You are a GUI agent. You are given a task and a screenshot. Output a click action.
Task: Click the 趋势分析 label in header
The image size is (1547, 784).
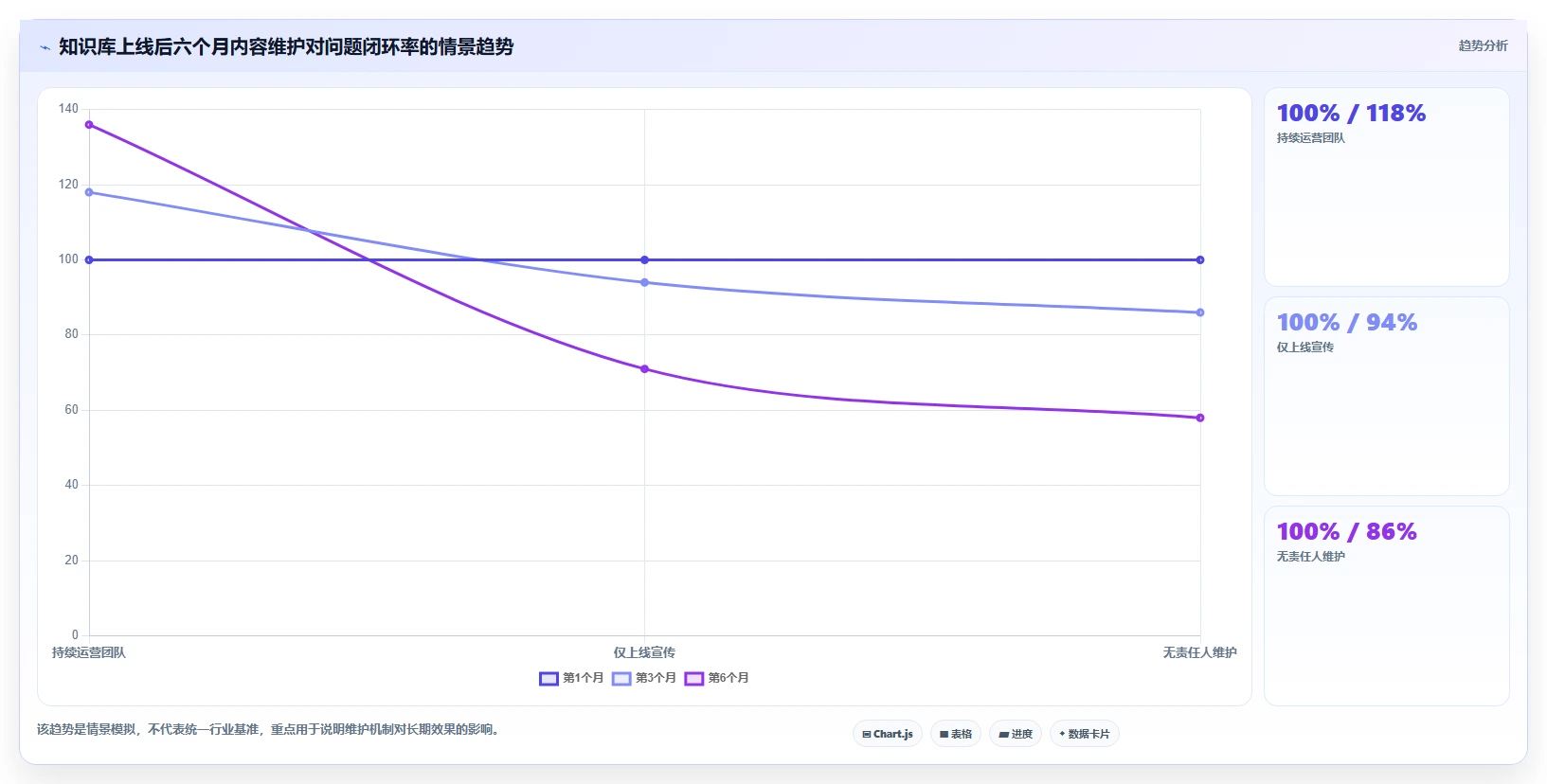(1483, 45)
